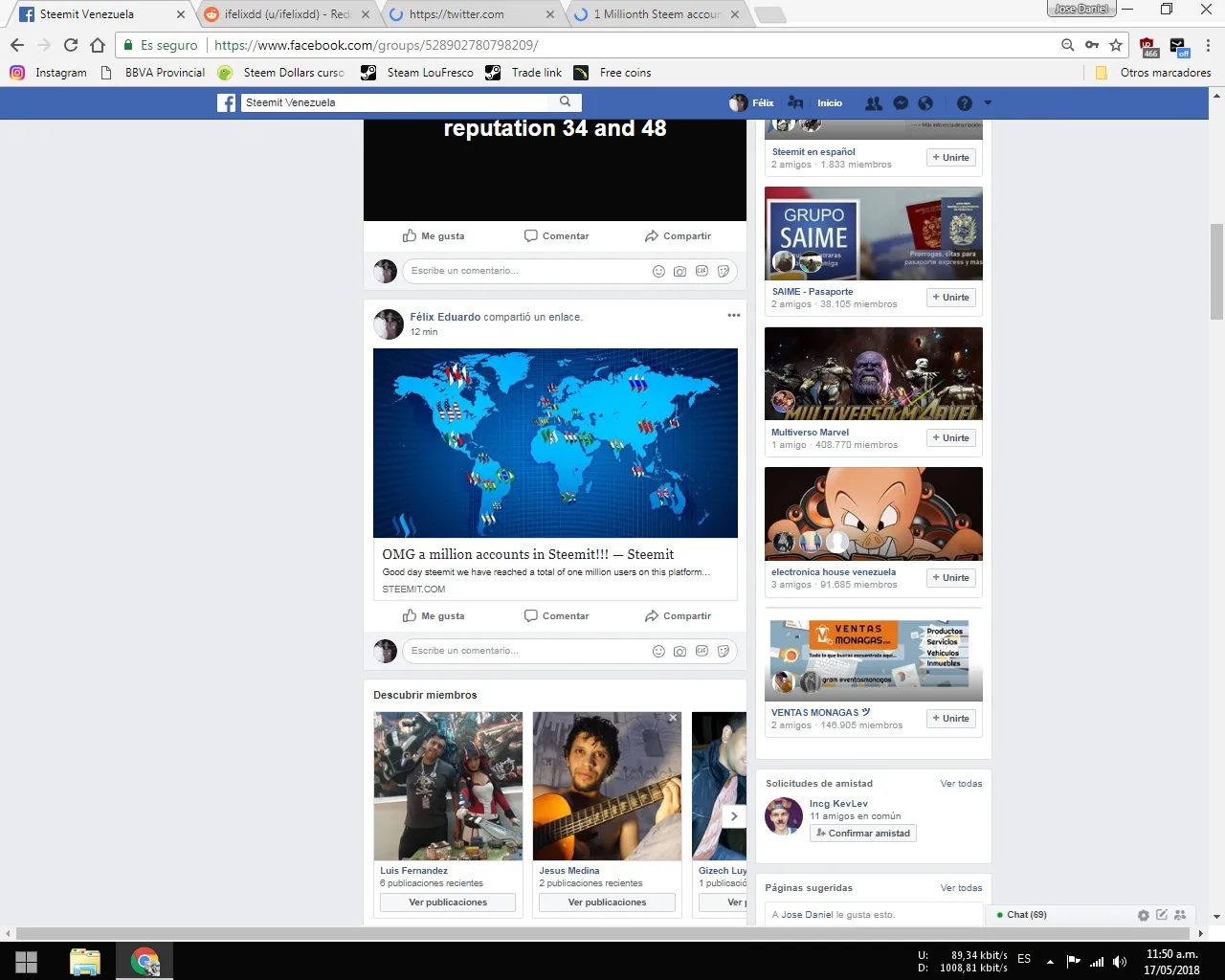Insert emoji in the OMG post comment box

pos(658,651)
